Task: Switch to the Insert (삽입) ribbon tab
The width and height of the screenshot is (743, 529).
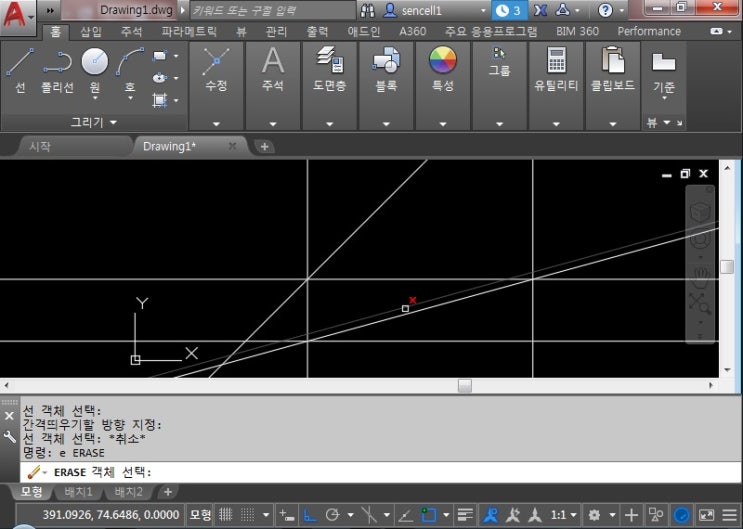Action: tap(91, 32)
